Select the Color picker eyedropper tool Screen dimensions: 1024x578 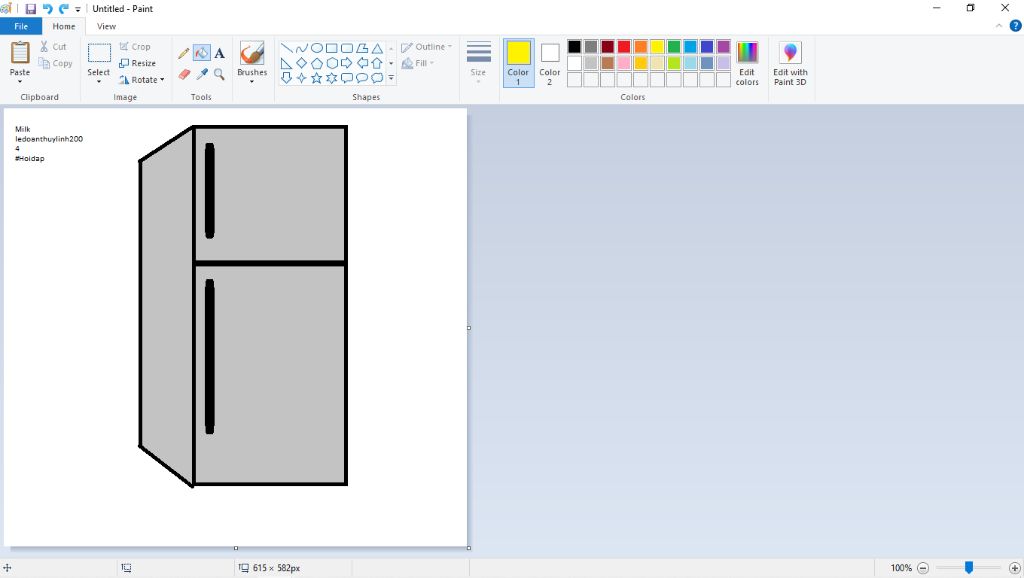(x=202, y=74)
